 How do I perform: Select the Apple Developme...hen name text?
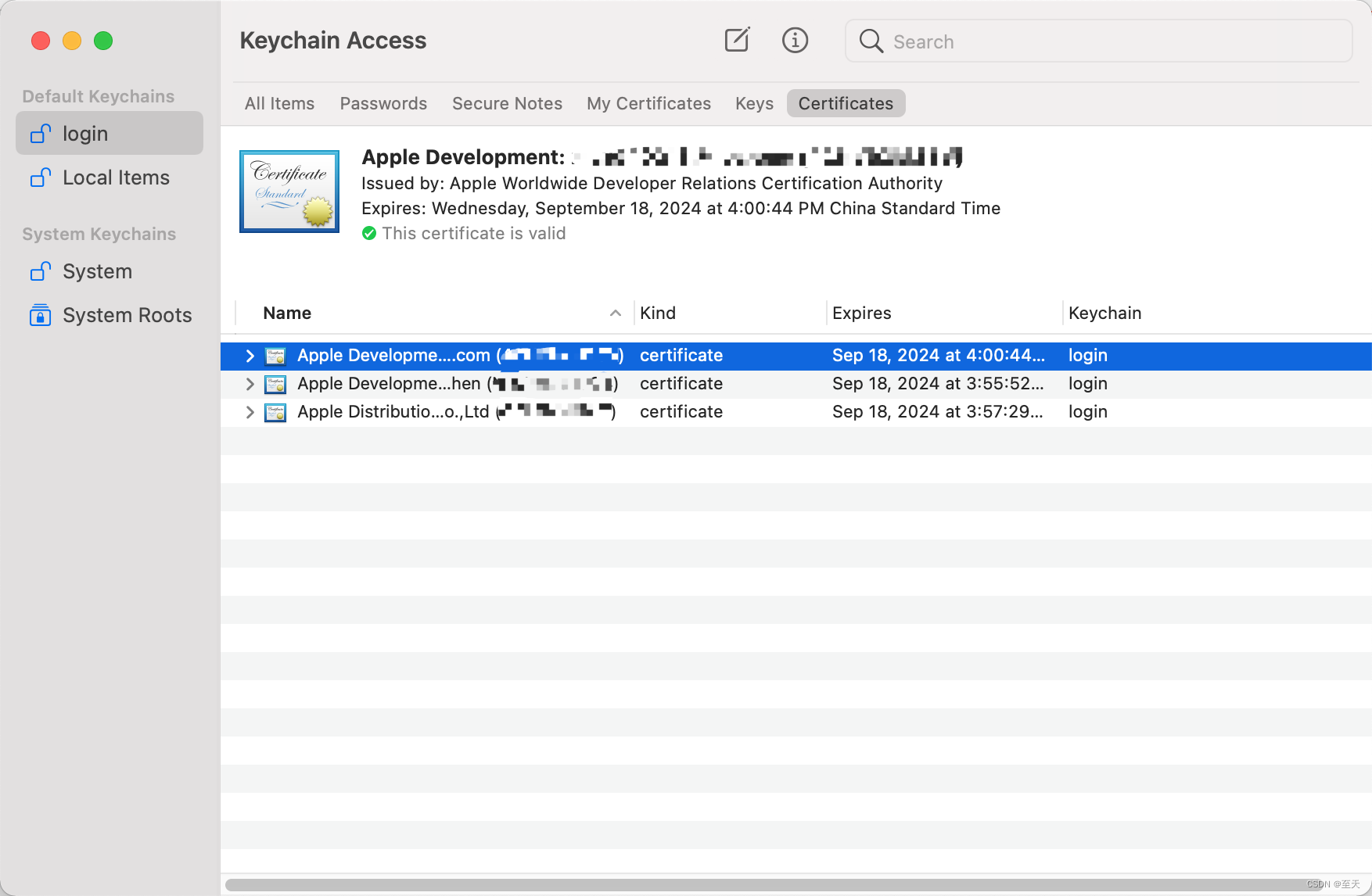(458, 383)
